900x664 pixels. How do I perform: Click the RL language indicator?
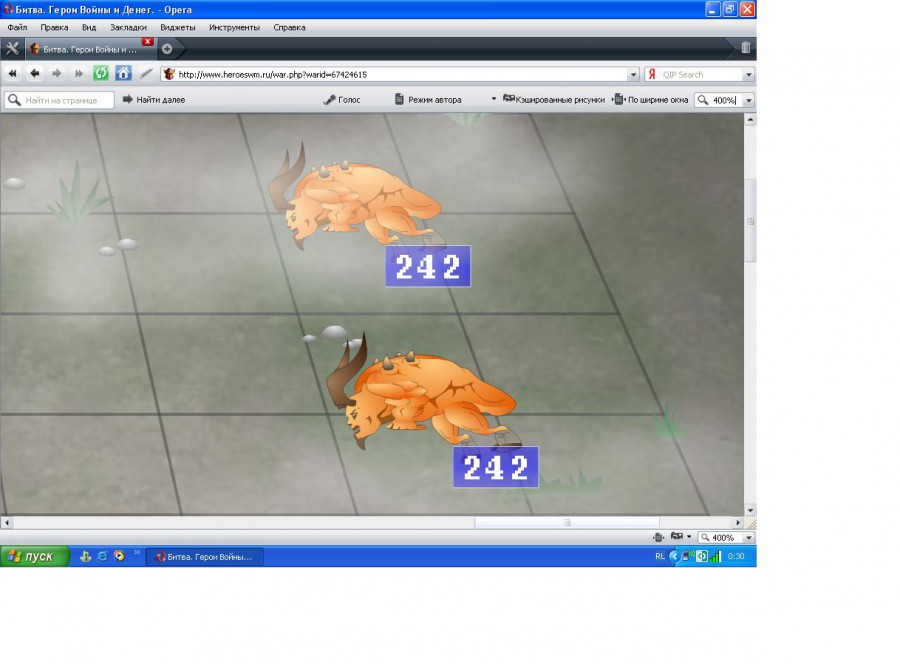coord(660,556)
